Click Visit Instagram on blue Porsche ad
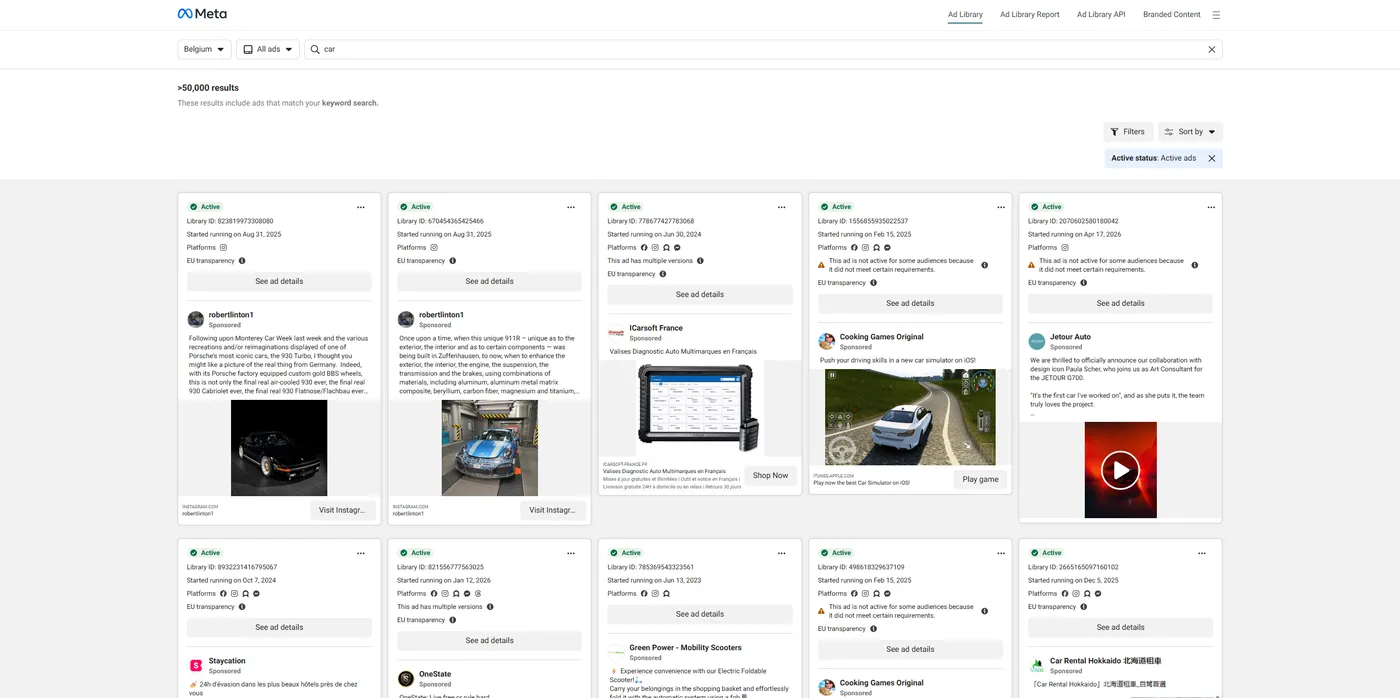Viewport: 1400px width, 698px height. coord(551,510)
